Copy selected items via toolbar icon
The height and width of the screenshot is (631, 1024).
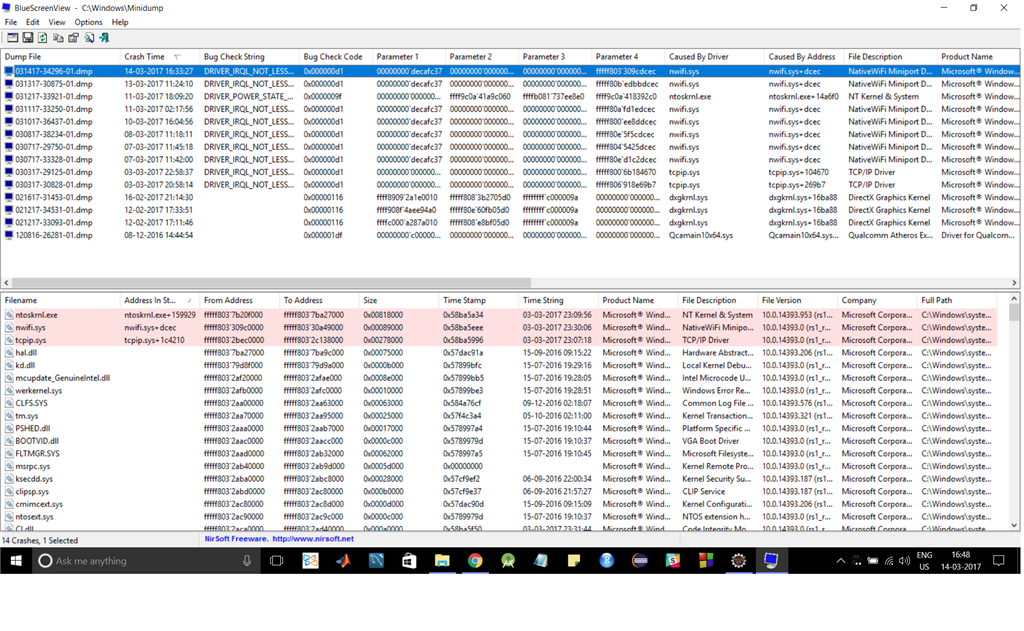[x=58, y=38]
